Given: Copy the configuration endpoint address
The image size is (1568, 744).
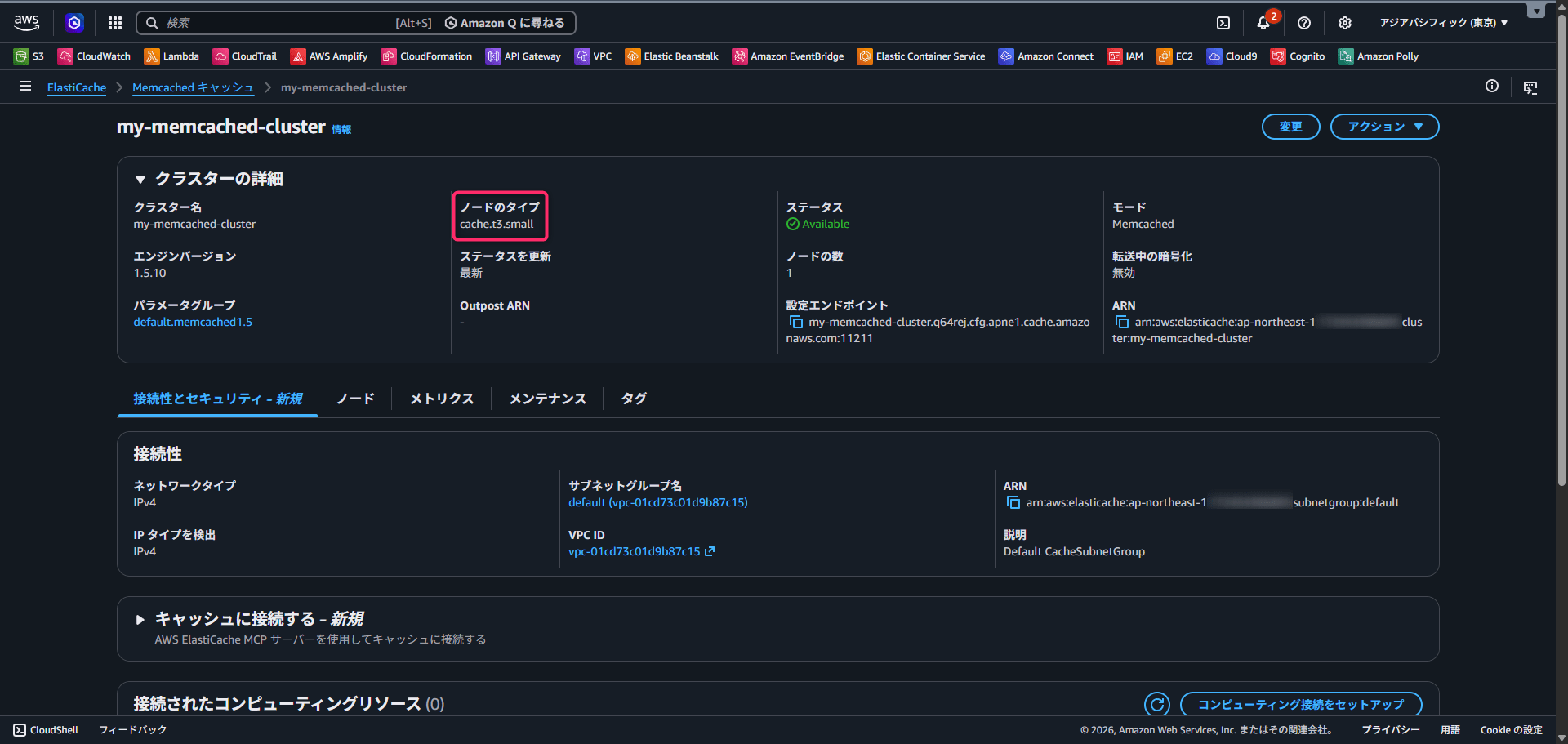Looking at the screenshot, I should 796,323.
